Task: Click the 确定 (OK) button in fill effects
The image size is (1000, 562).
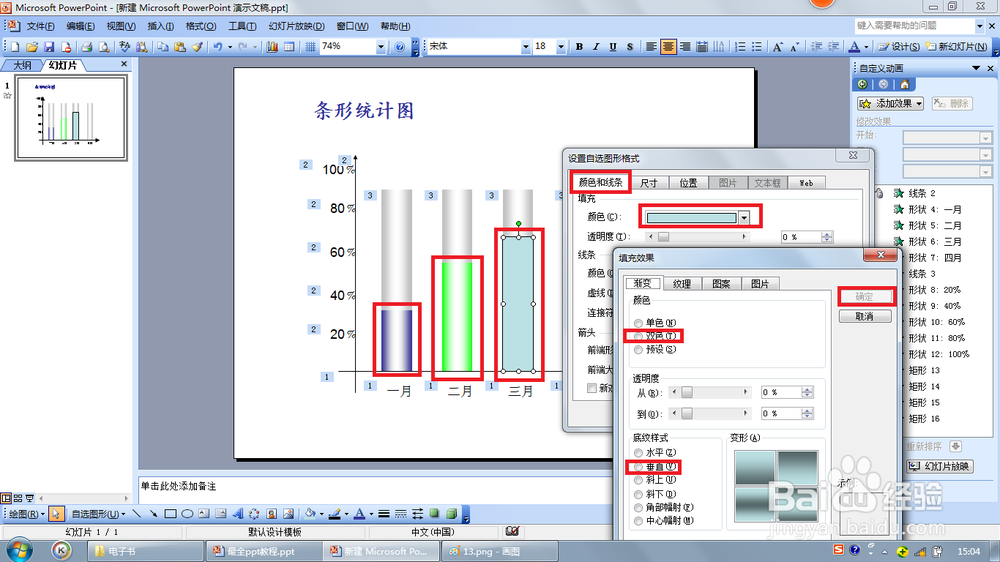Action: (x=865, y=297)
